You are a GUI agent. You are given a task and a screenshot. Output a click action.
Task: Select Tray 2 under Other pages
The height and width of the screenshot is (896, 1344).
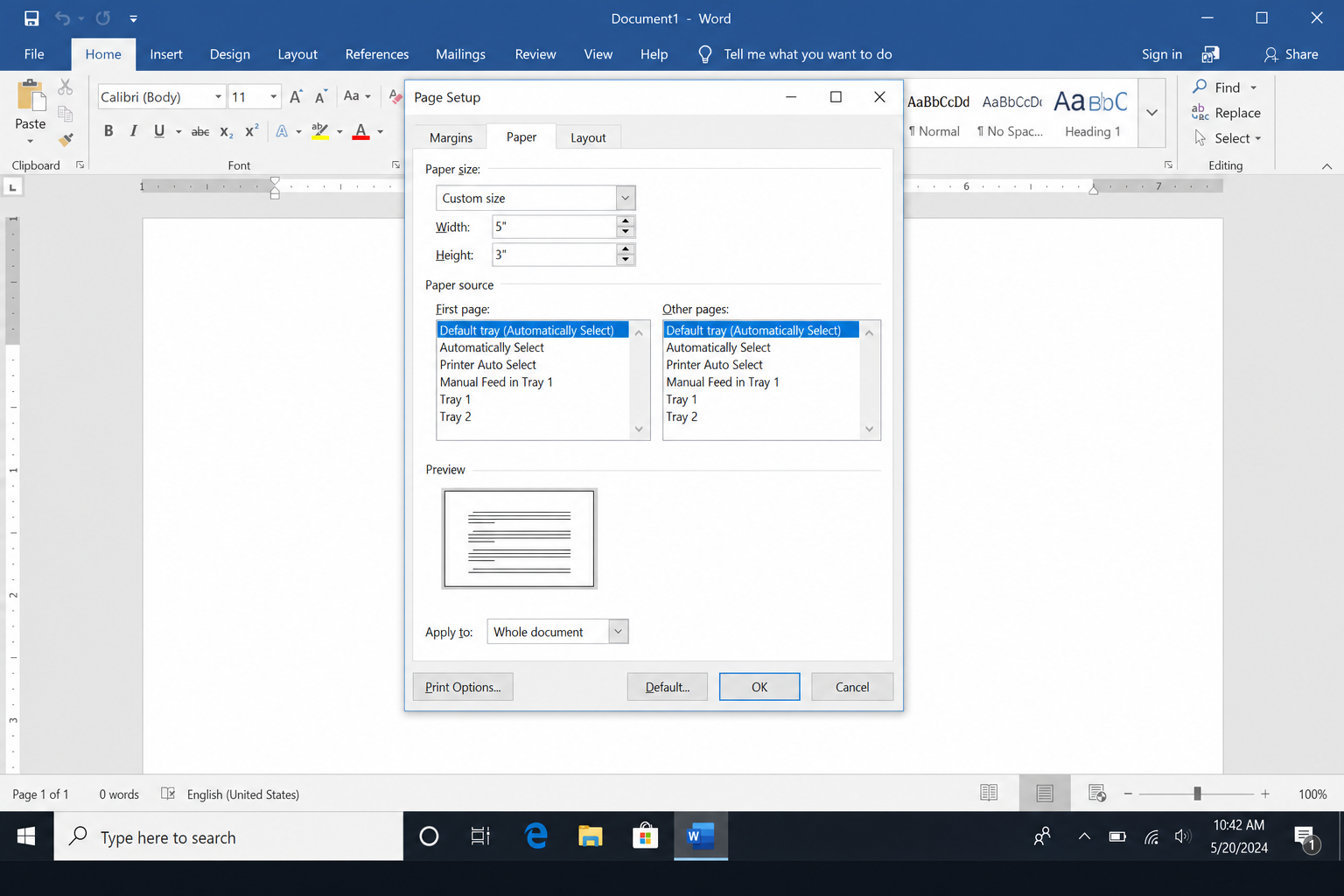tap(759, 416)
